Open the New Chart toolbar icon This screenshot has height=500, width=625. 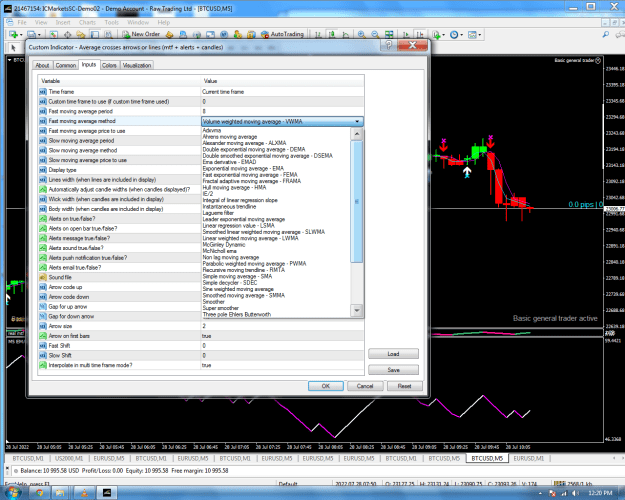point(13,35)
